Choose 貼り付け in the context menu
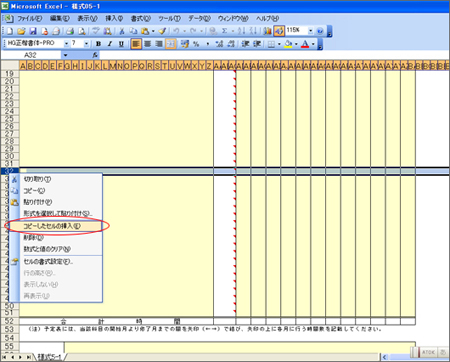This screenshot has height=362, width=450. point(56,202)
